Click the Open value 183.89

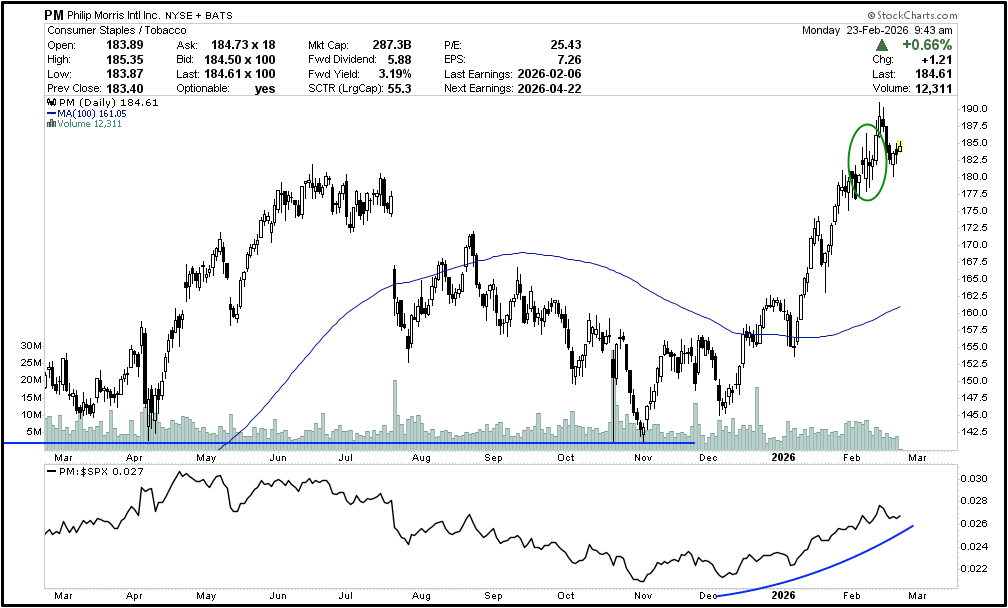coord(127,45)
